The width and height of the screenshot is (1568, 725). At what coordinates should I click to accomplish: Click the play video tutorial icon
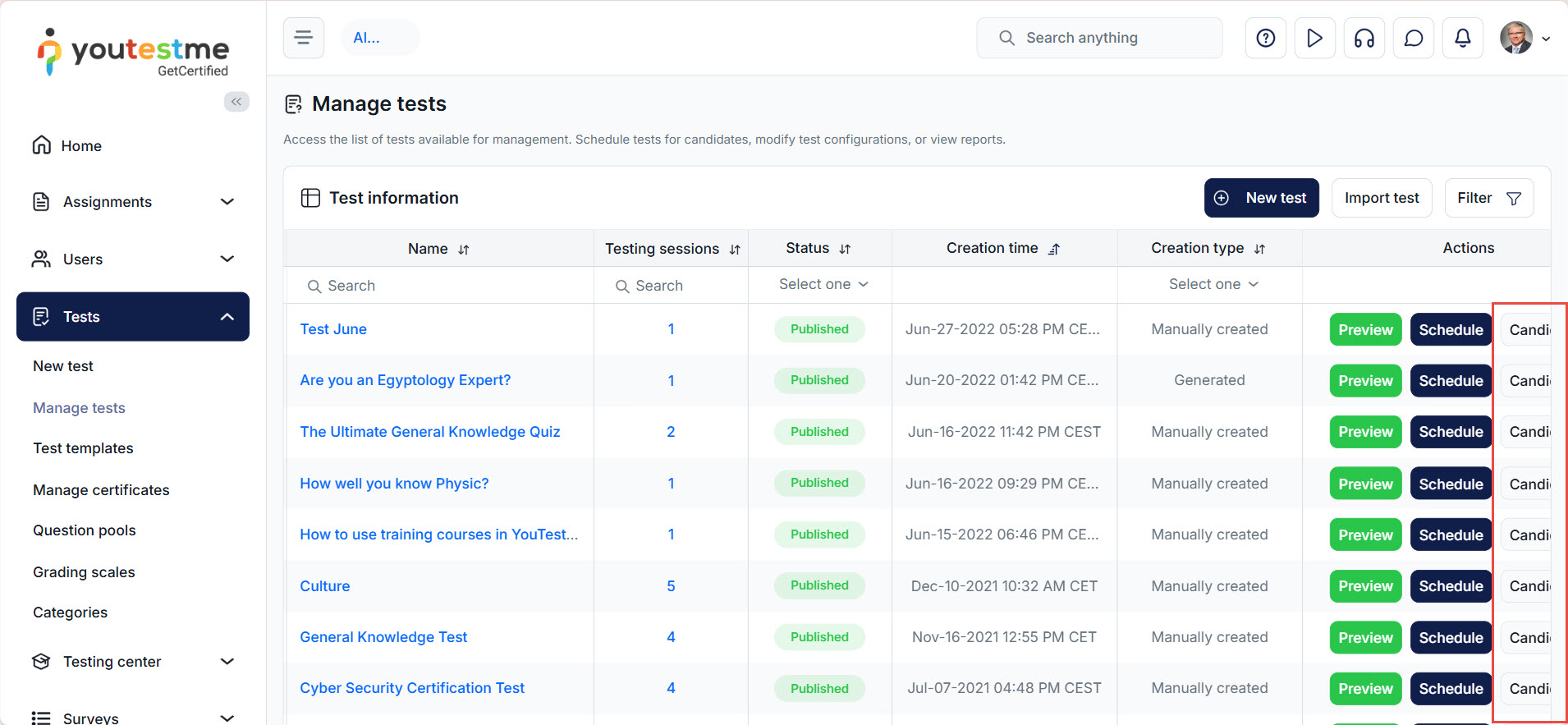click(1314, 38)
